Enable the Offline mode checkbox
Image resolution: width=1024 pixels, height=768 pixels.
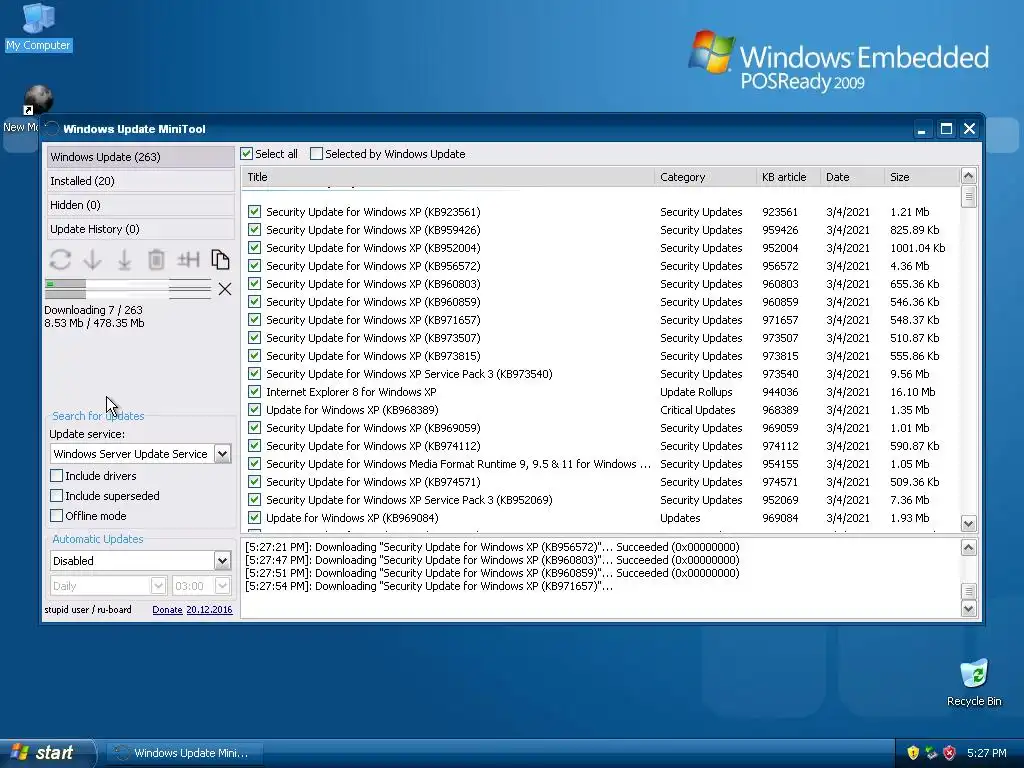tap(57, 515)
